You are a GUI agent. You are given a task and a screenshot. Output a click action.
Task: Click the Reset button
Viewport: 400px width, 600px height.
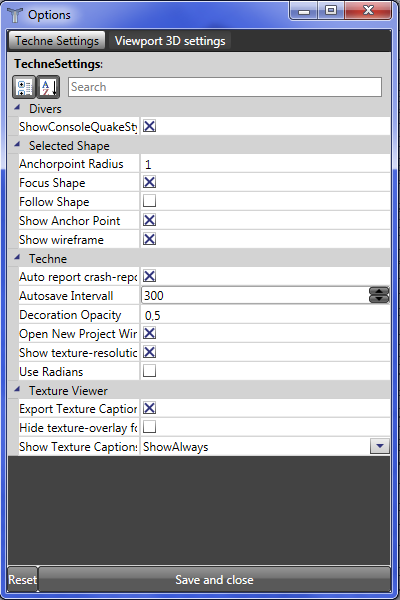pyautogui.click(x=23, y=580)
